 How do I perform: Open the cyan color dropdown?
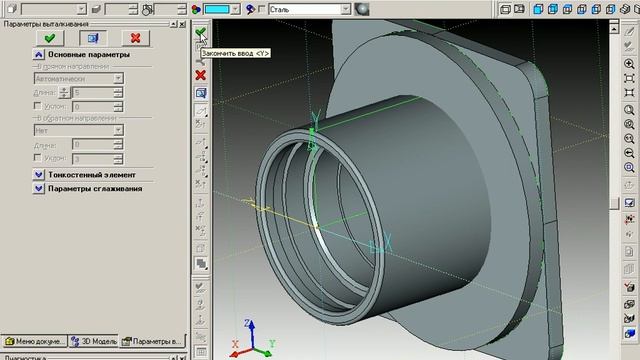click(236, 9)
